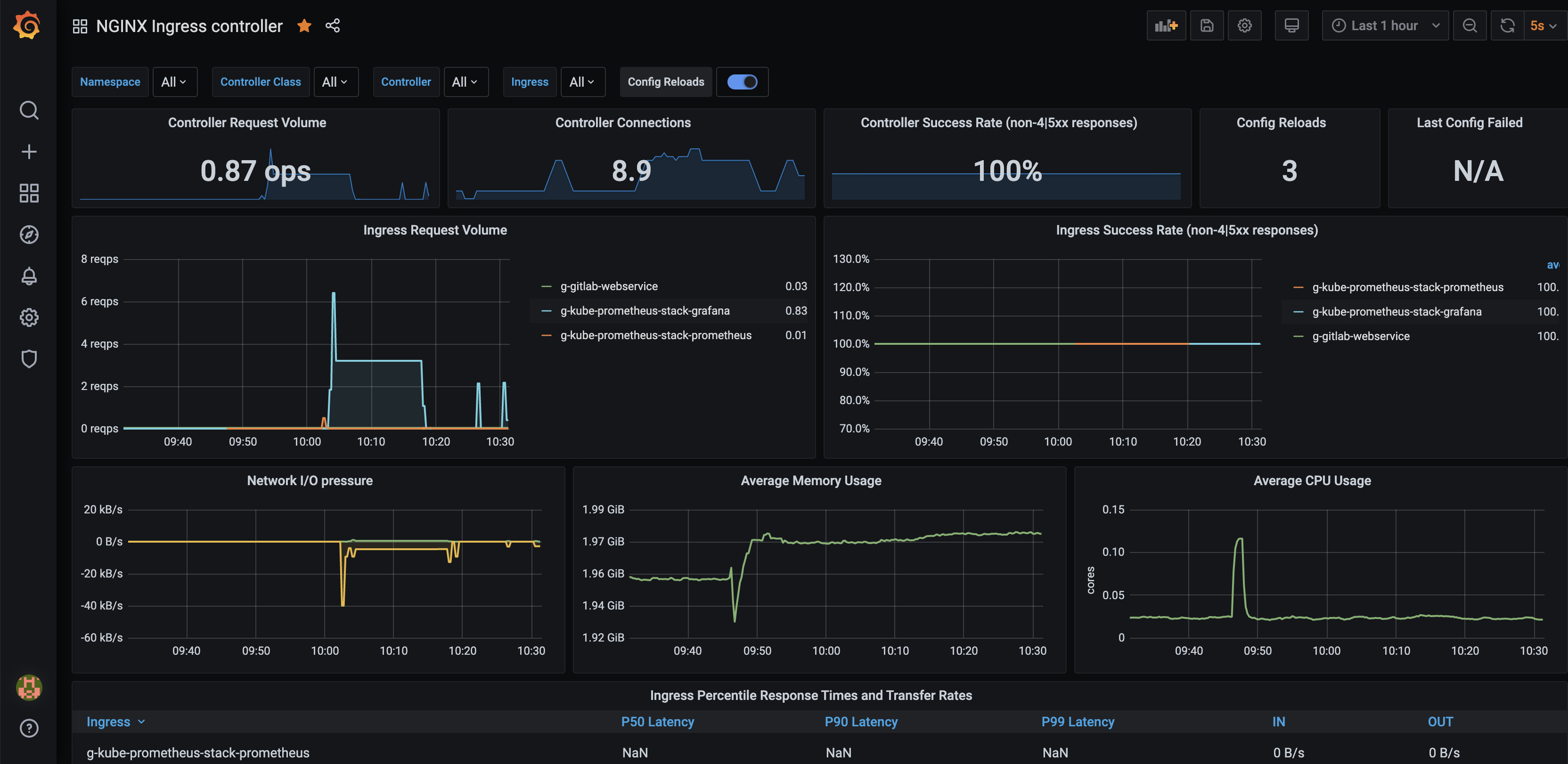
Task: Open the Grafana home logo
Action: pos(27,25)
